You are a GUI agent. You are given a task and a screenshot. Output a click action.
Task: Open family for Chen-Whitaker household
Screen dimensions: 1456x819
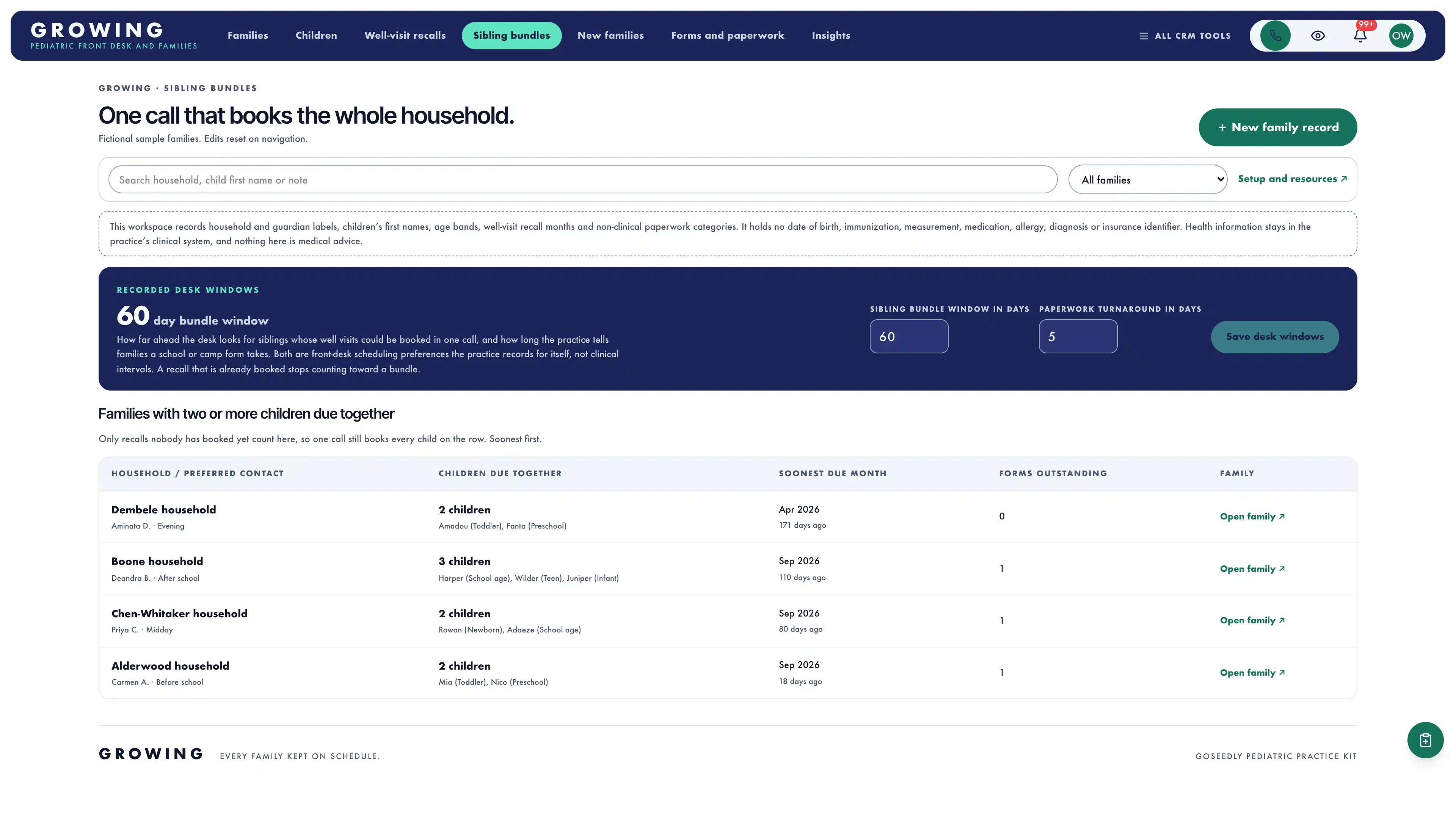coord(1252,621)
